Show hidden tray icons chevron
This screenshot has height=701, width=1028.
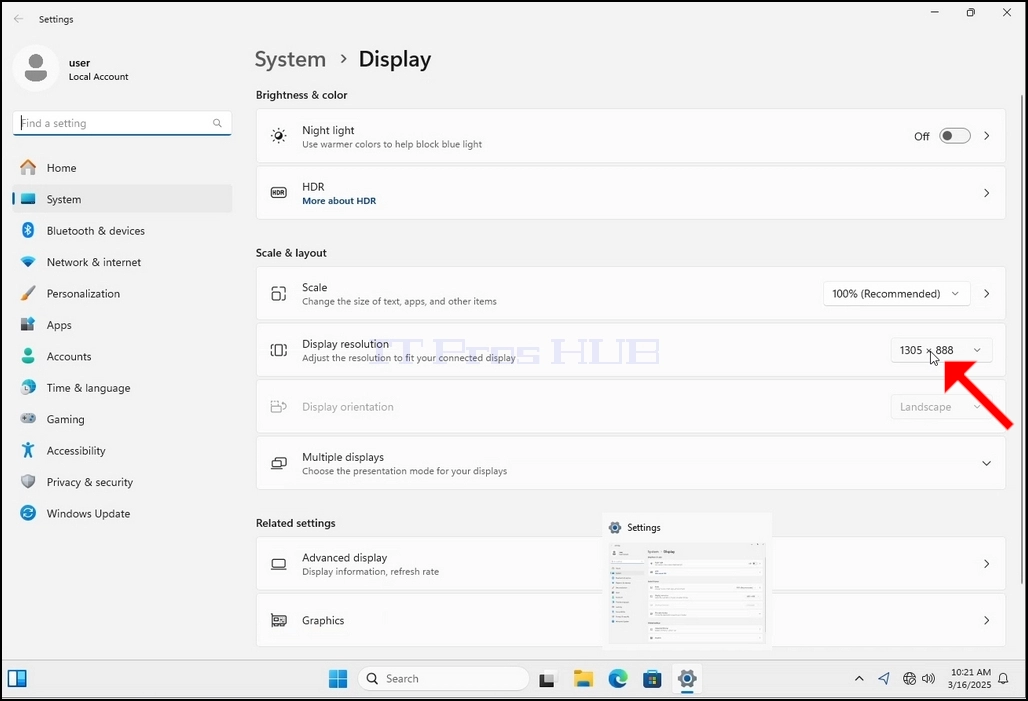click(859, 679)
